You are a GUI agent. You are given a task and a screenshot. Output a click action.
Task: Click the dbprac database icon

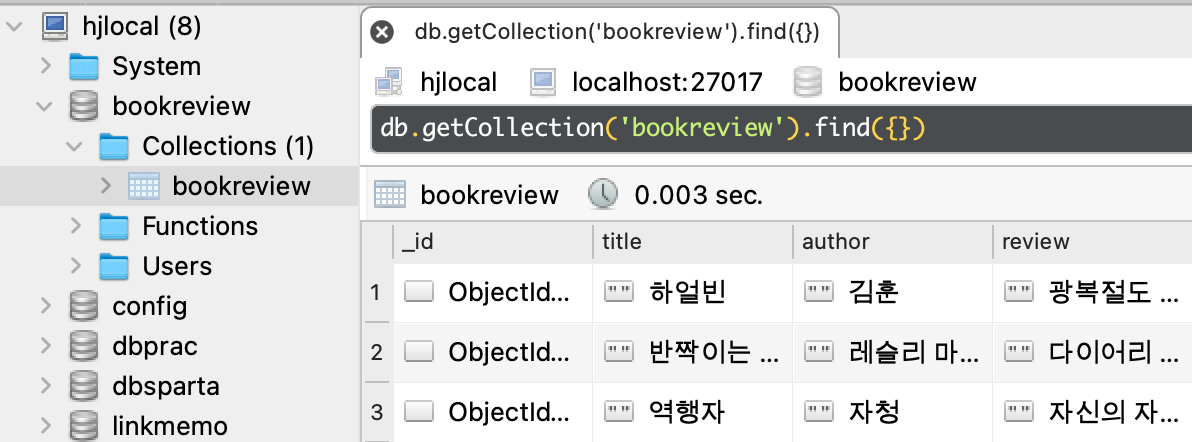pyautogui.click(x=84, y=346)
